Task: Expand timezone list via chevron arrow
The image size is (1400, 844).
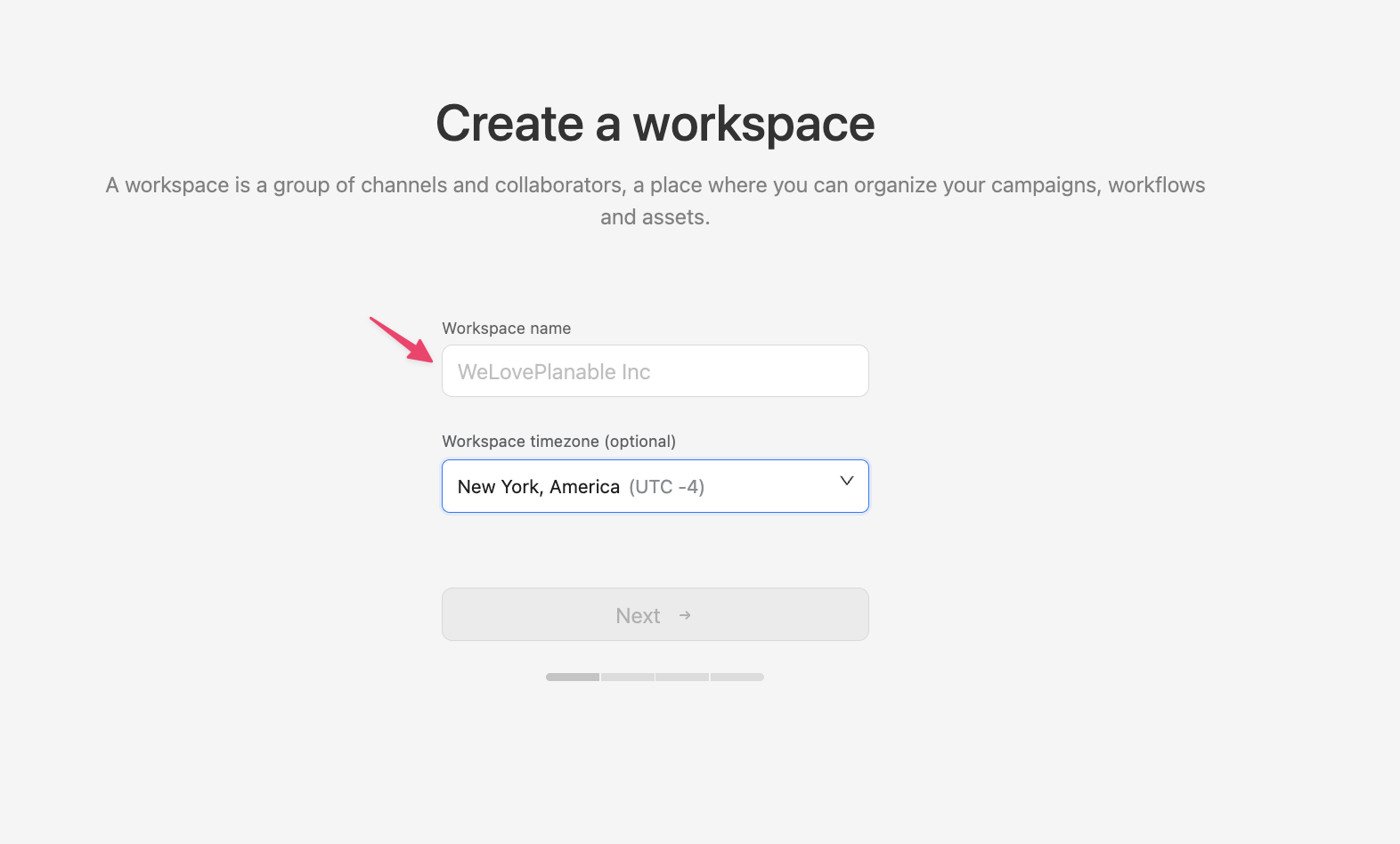Action: tap(846, 481)
